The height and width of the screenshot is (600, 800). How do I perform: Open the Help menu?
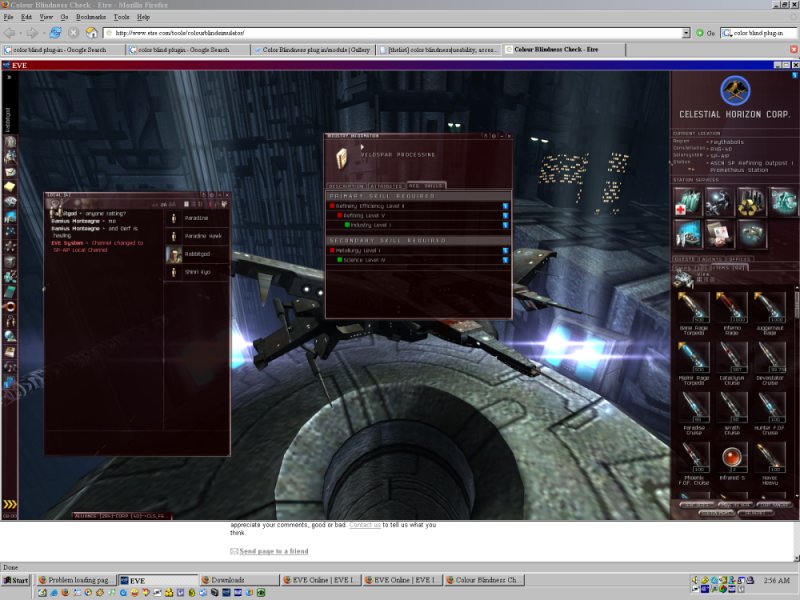coord(143,17)
